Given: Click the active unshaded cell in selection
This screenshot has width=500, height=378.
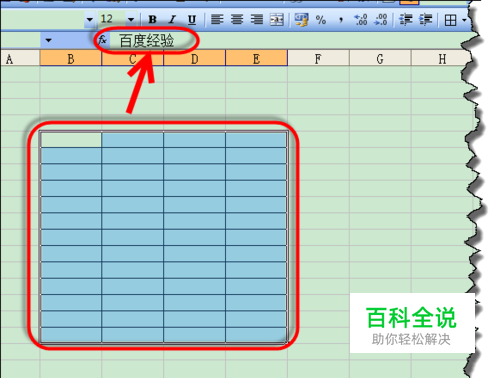Looking at the screenshot, I should click(x=71, y=140).
